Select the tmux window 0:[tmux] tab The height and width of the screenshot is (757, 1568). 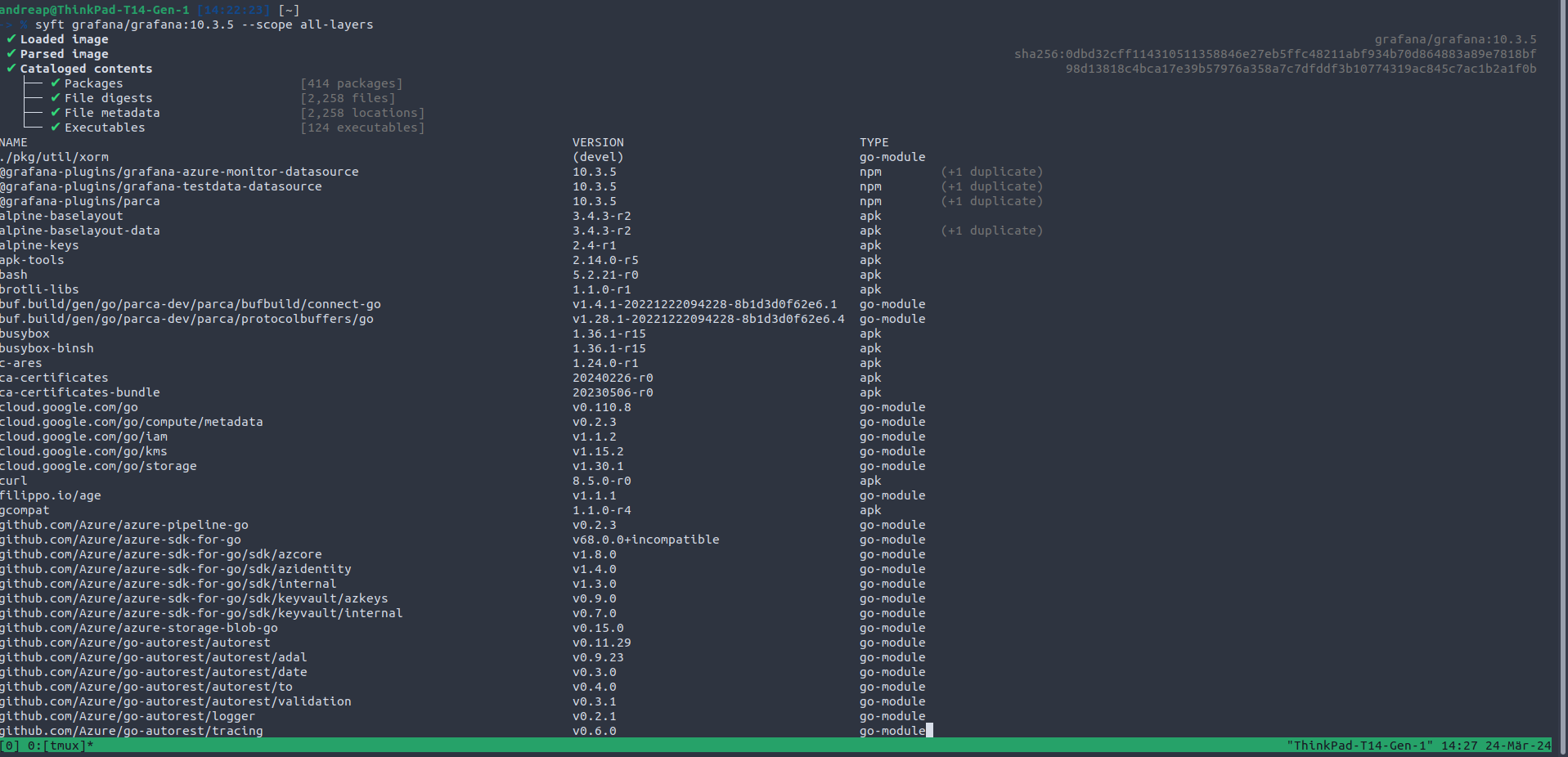click(x=61, y=746)
